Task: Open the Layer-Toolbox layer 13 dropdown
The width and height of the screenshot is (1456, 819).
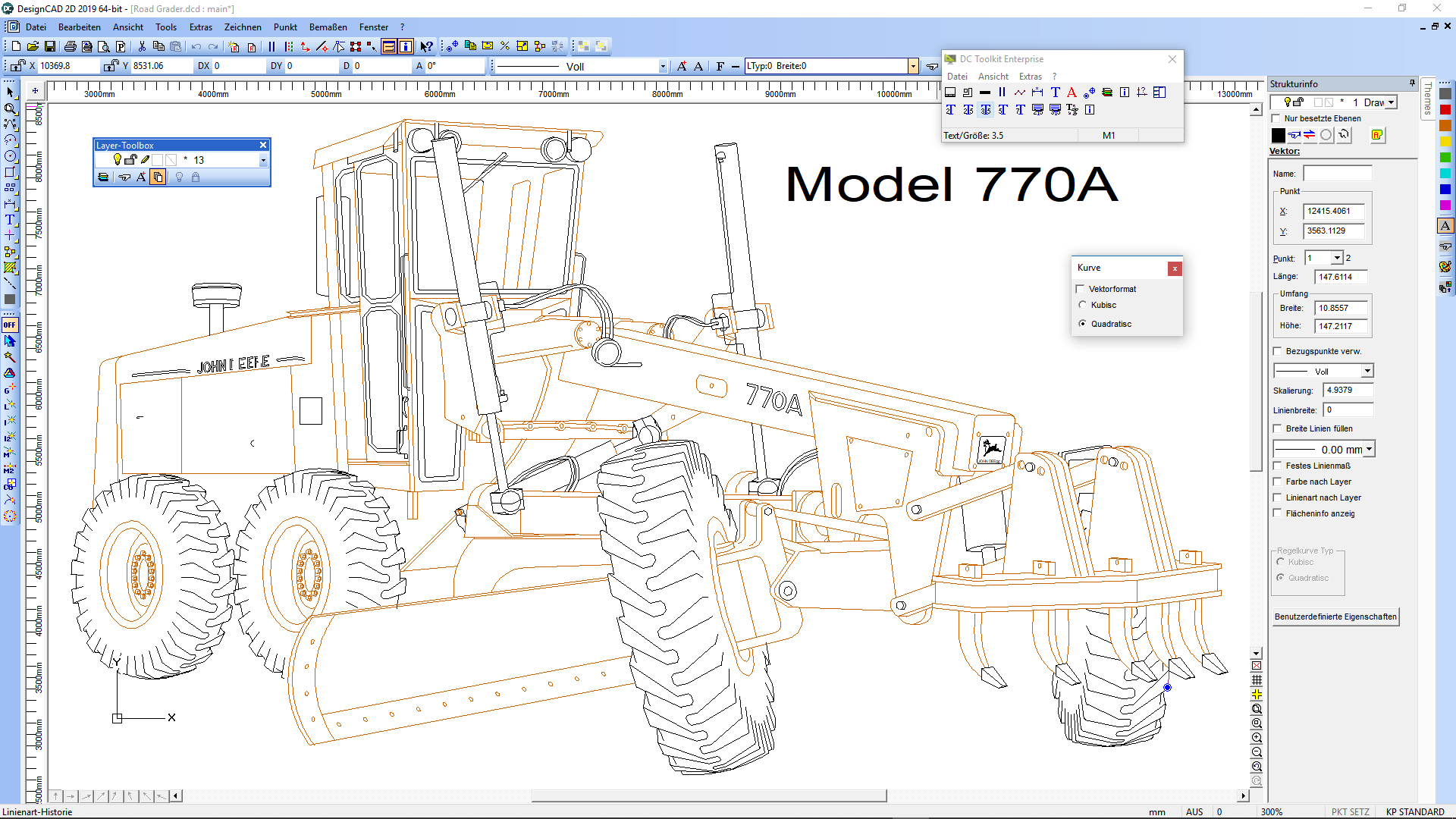Action: click(x=263, y=160)
